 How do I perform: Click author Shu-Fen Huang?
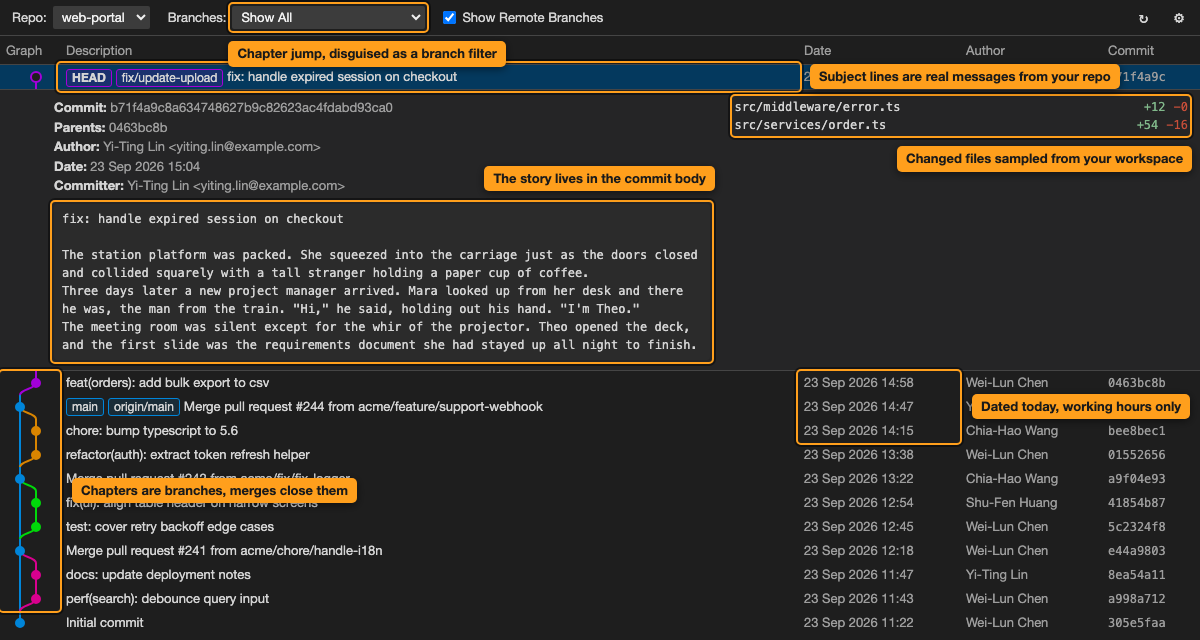[x=1011, y=503]
